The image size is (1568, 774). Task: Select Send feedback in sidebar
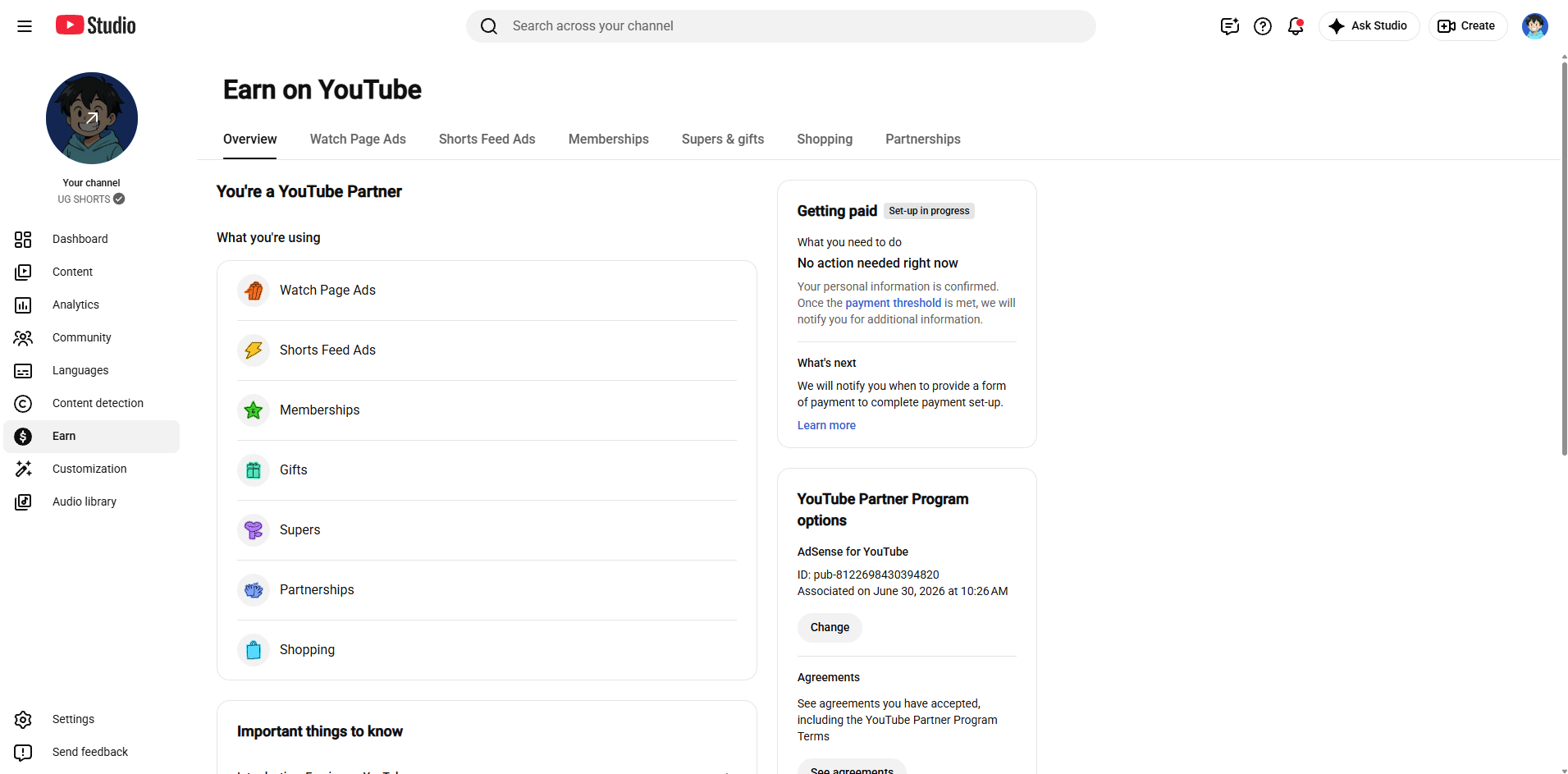click(x=92, y=752)
